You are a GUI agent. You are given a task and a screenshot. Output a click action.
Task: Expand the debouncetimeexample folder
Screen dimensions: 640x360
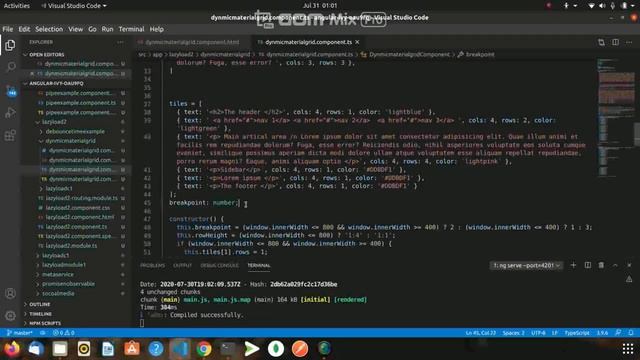click(75, 131)
